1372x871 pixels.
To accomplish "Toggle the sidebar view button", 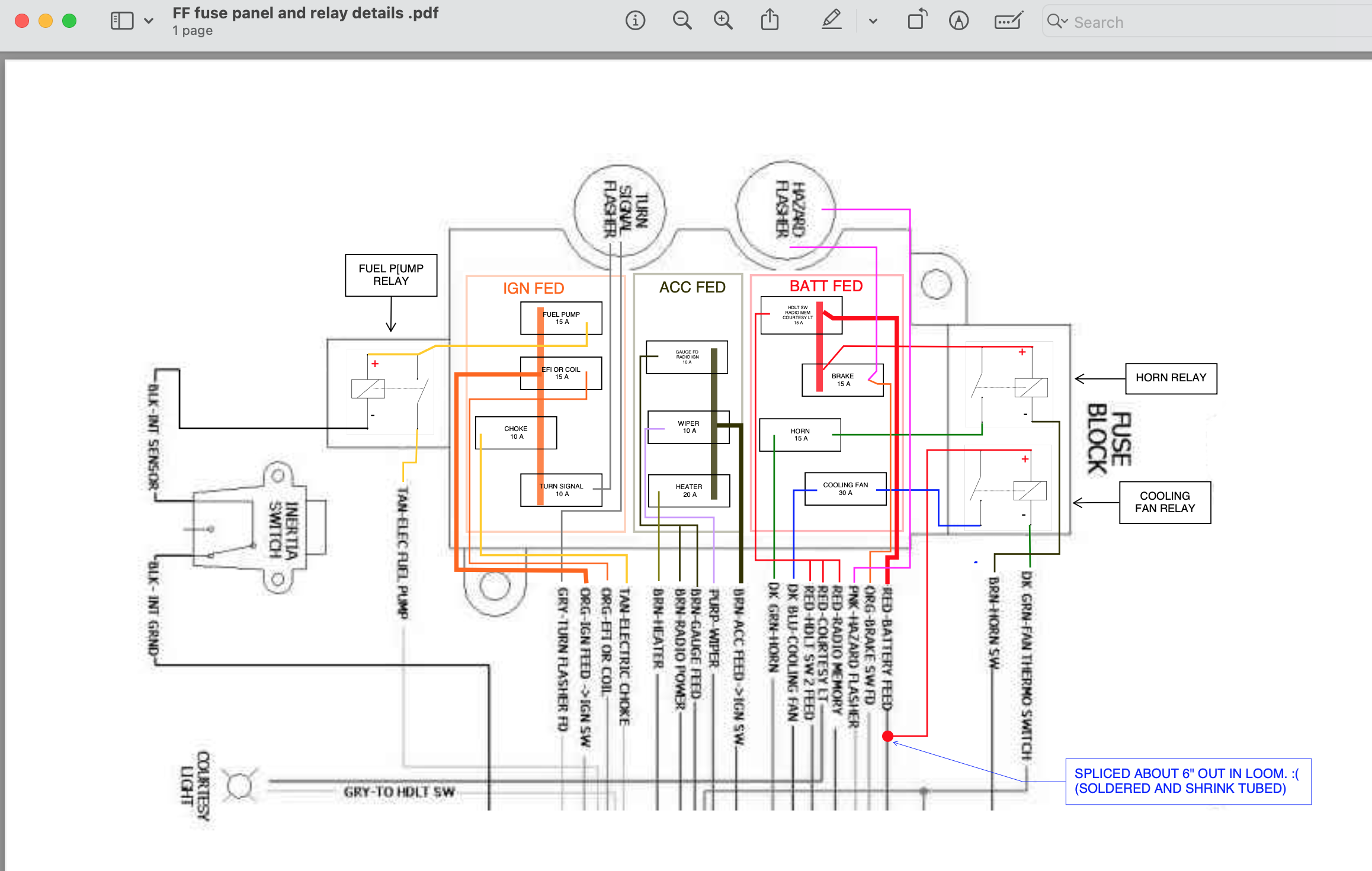I will click(122, 21).
